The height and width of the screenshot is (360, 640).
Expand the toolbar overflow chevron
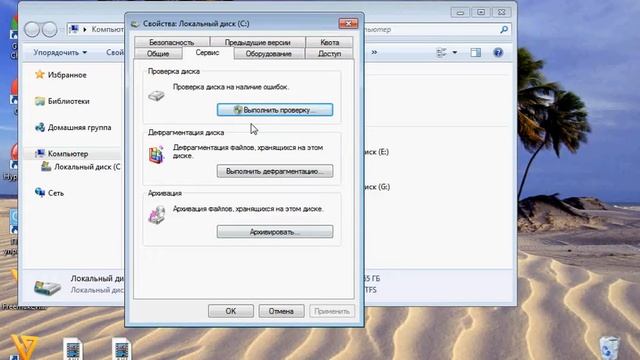(x=374, y=52)
